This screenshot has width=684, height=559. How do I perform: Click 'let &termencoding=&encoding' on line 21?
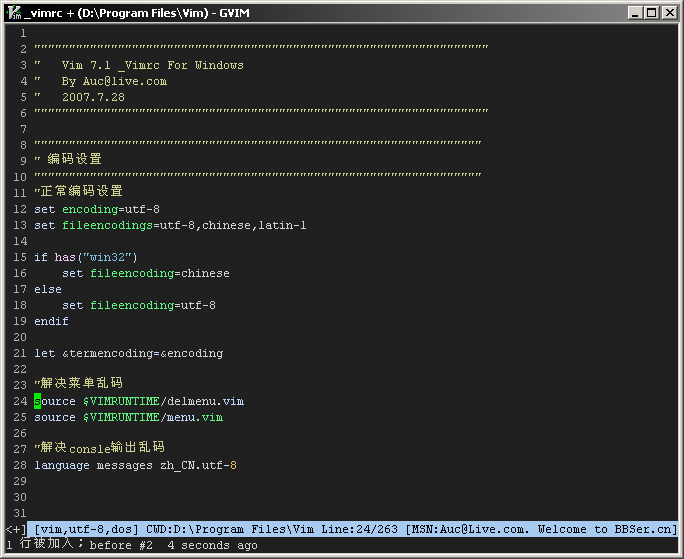[128, 353]
